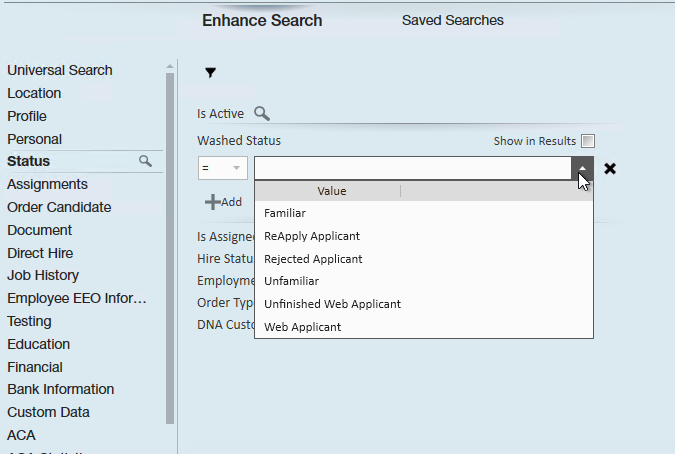Image resolution: width=675 pixels, height=454 pixels.
Task: Pick Rejected Applicant from the list
Action: [x=313, y=259]
